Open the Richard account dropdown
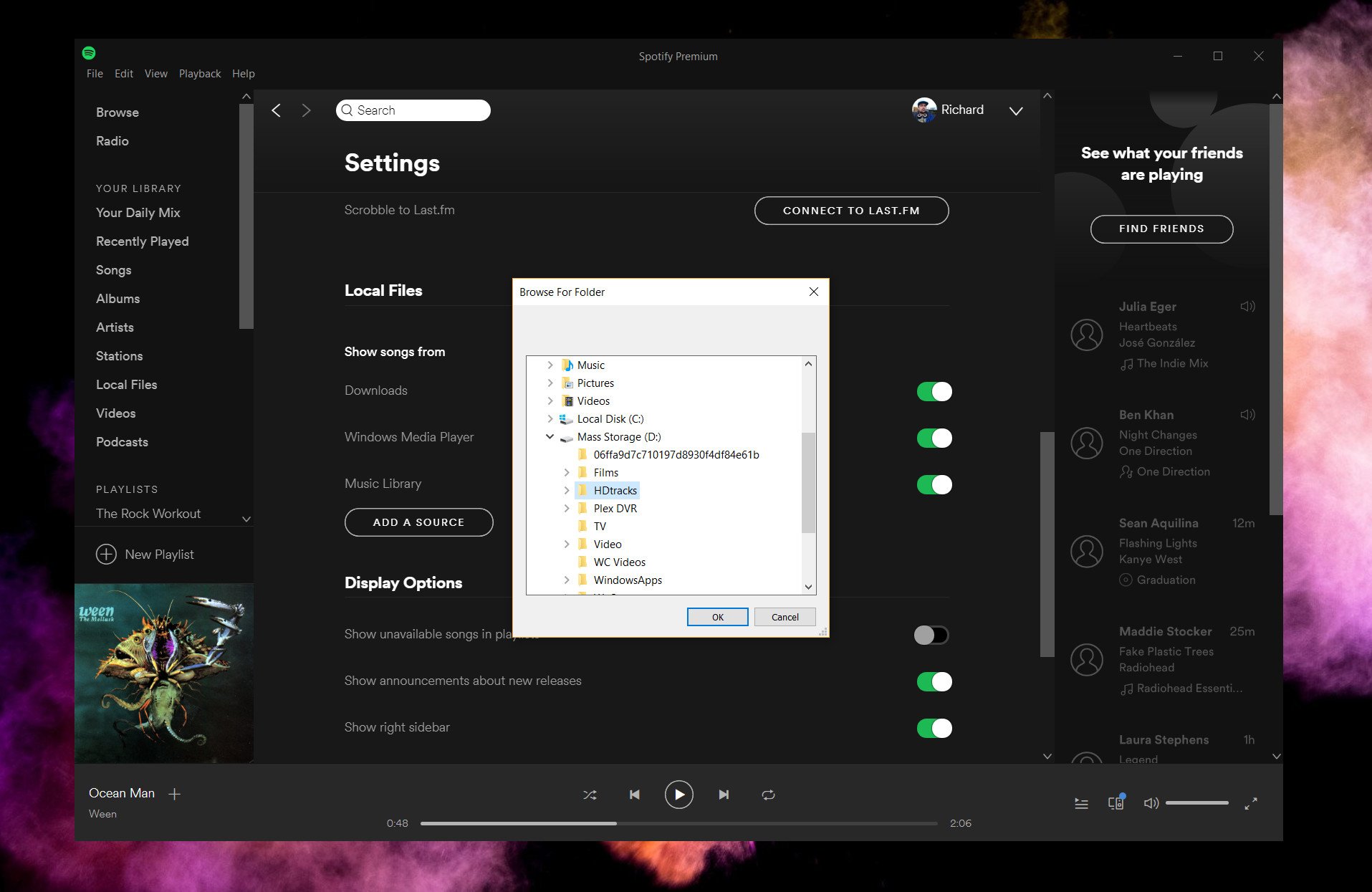 pyautogui.click(x=1015, y=111)
